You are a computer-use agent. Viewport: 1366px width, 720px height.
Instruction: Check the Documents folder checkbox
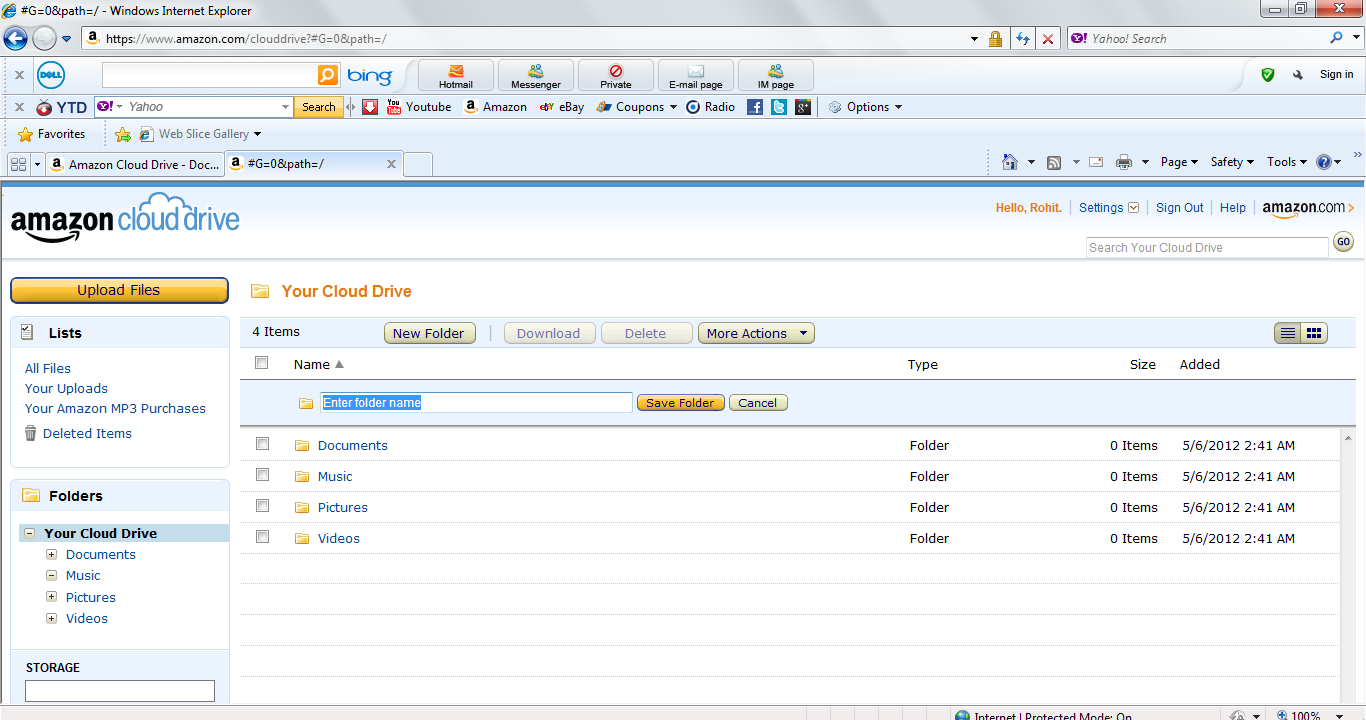coord(262,444)
